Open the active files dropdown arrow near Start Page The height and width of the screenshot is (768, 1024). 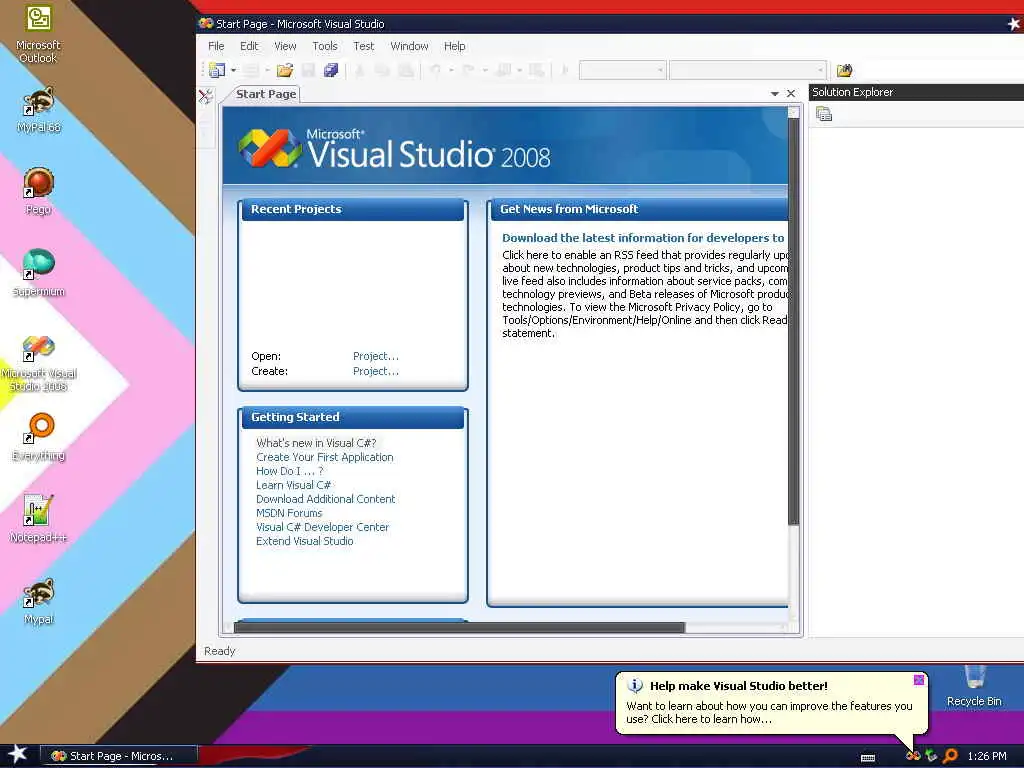[x=775, y=94]
